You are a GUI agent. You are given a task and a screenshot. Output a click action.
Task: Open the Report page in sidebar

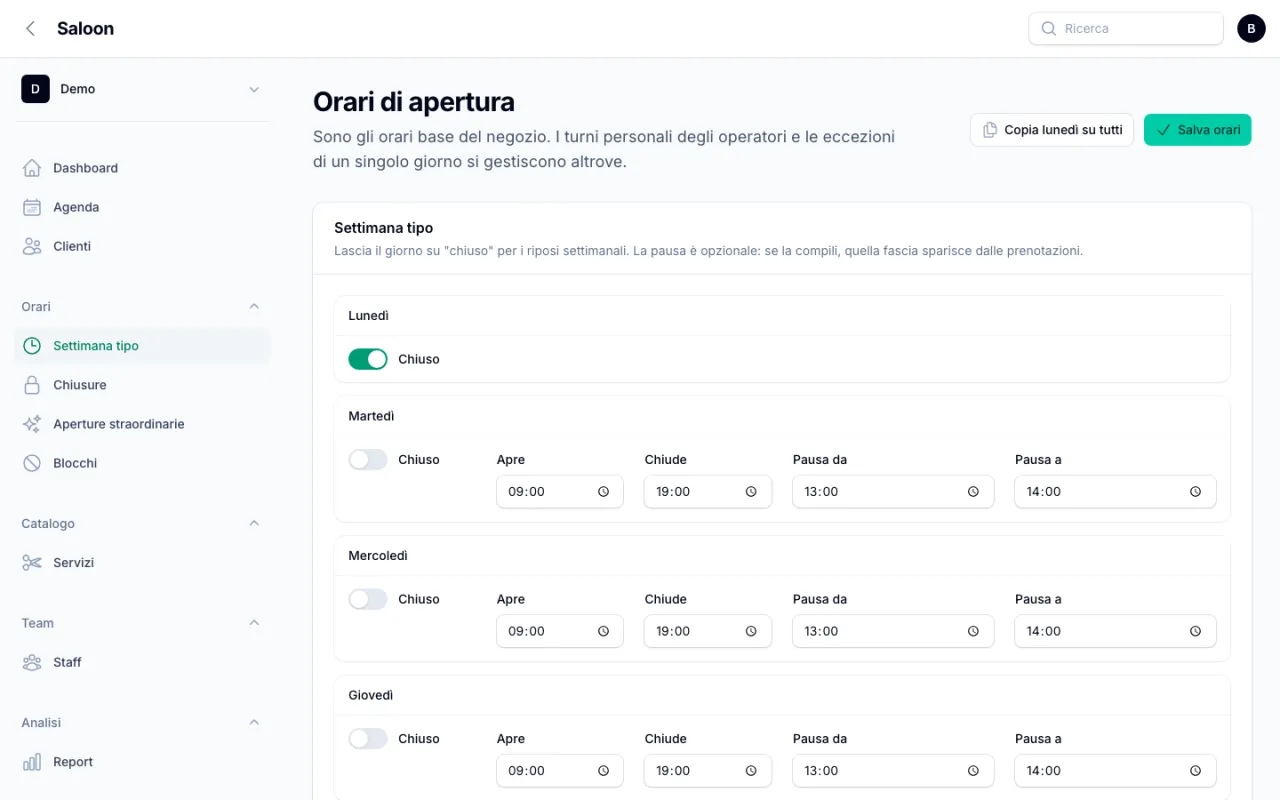pyautogui.click(x=143, y=762)
